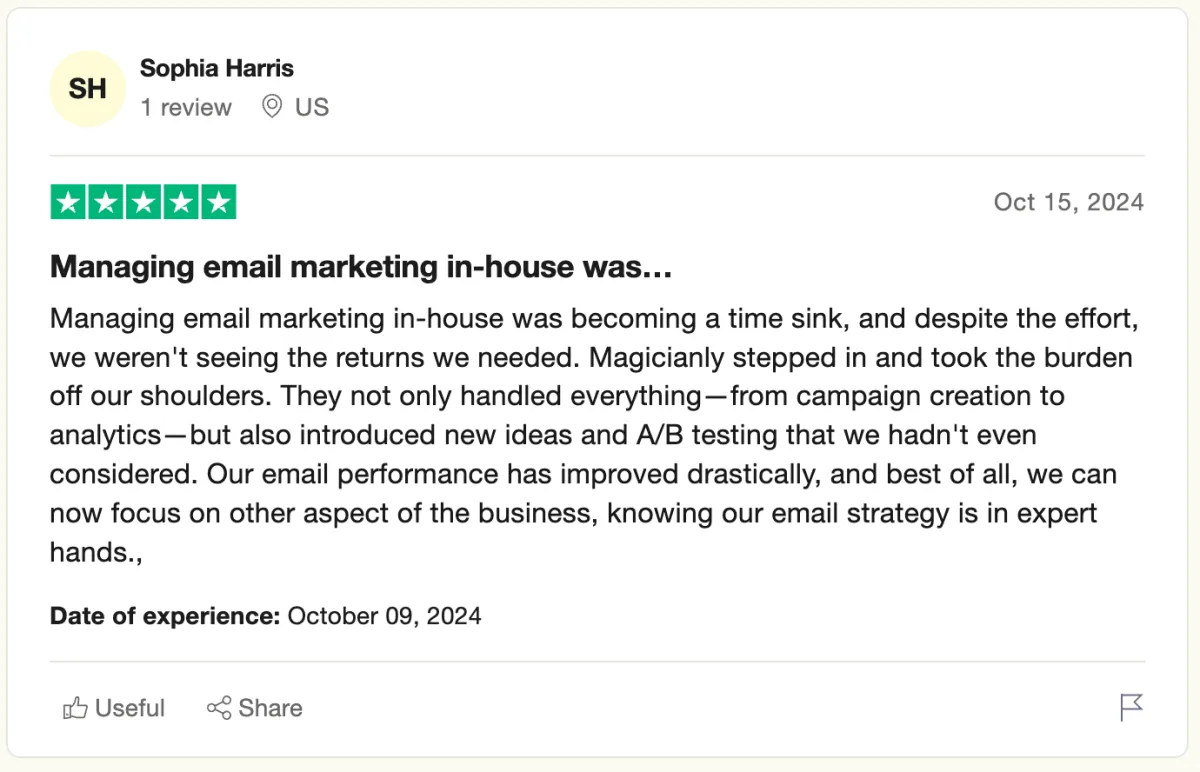Click the "1 review" count text

[186, 107]
